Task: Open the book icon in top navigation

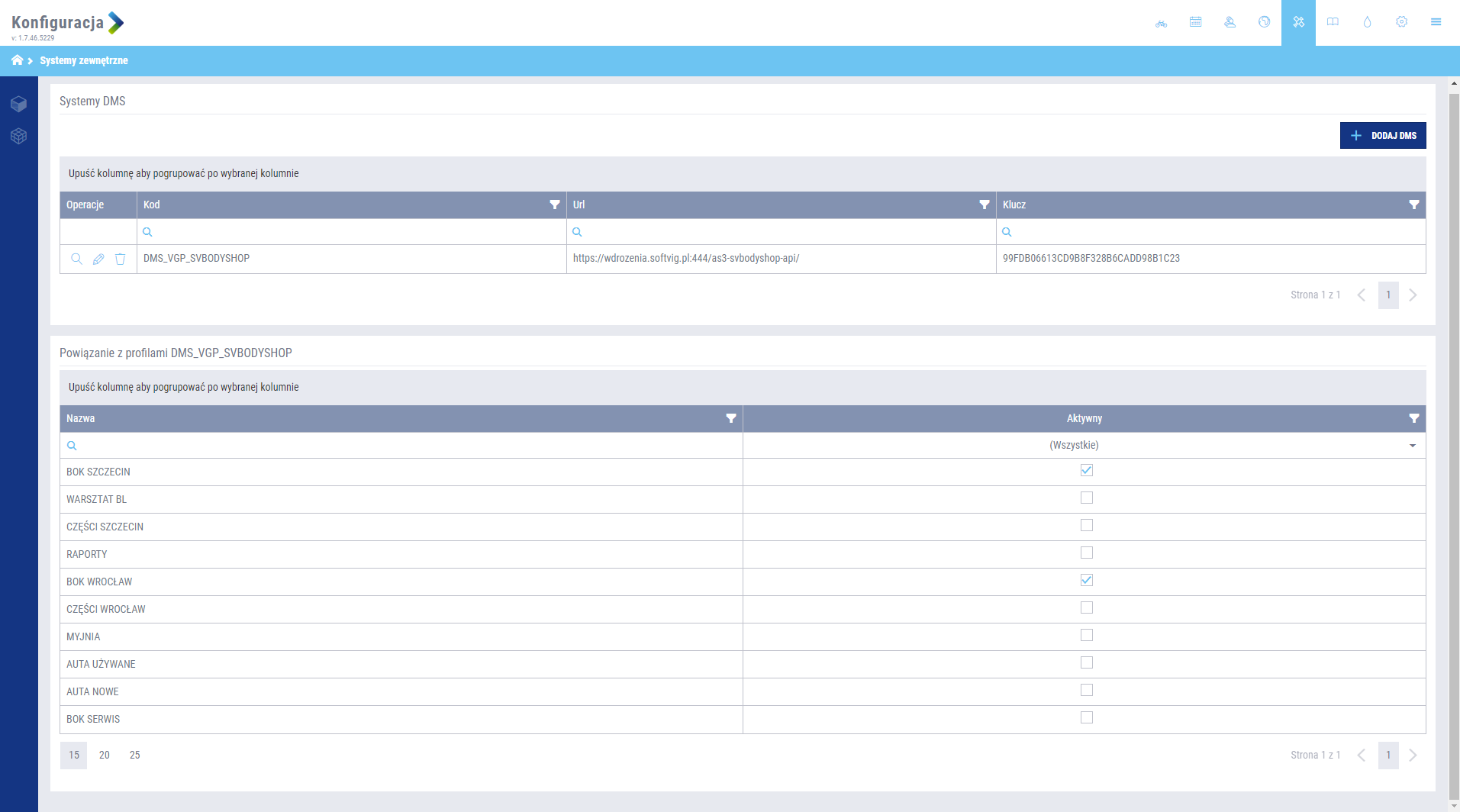Action: 1333,22
